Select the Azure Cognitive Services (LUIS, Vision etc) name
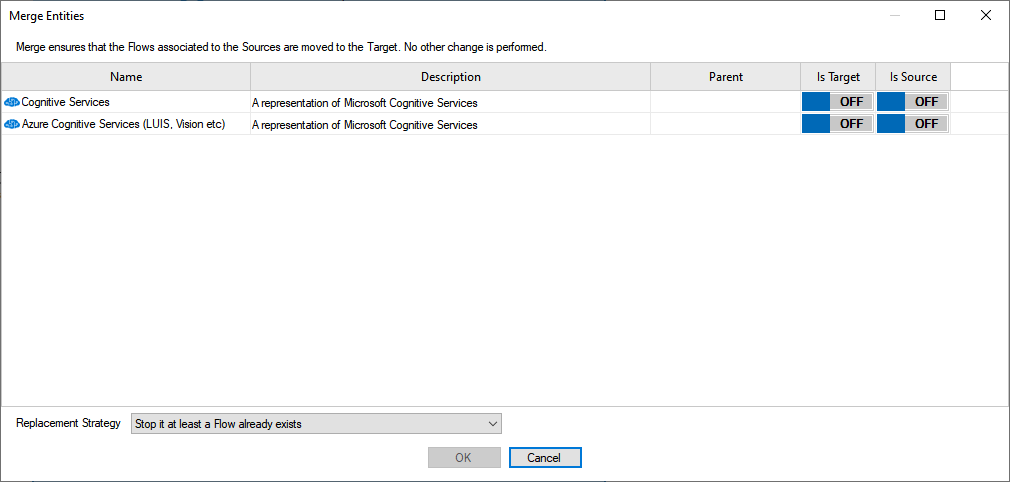This screenshot has width=1010, height=482. [x=123, y=124]
